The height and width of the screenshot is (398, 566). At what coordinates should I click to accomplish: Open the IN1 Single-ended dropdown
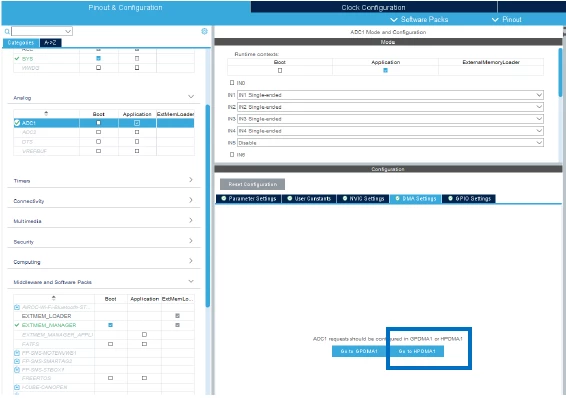(390, 95)
